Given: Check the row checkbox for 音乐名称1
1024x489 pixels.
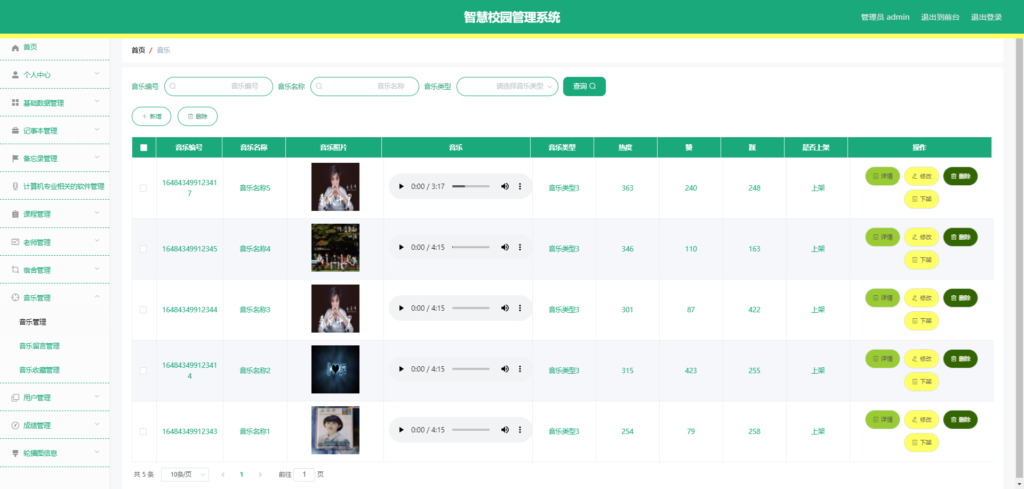Looking at the screenshot, I should 144,432.
